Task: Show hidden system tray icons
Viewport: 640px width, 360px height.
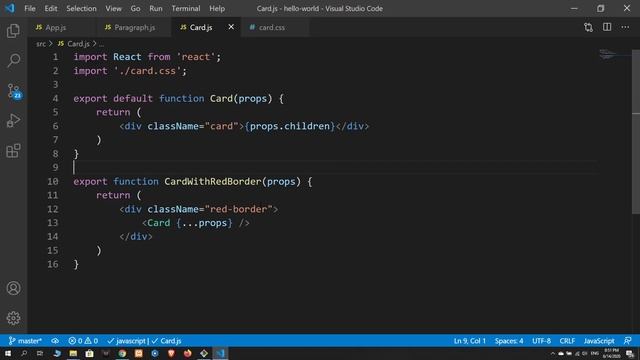Action: pos(553,353)
